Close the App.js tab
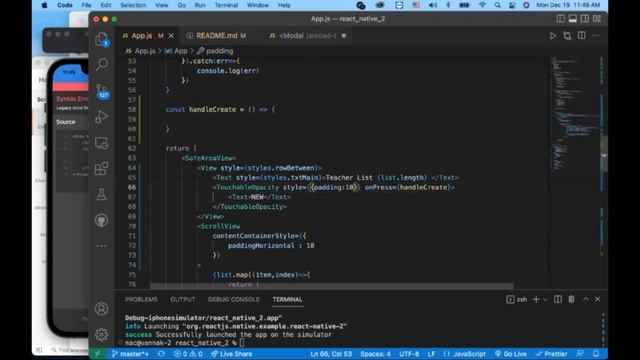The image size is (640, 360). coord(171,36)
